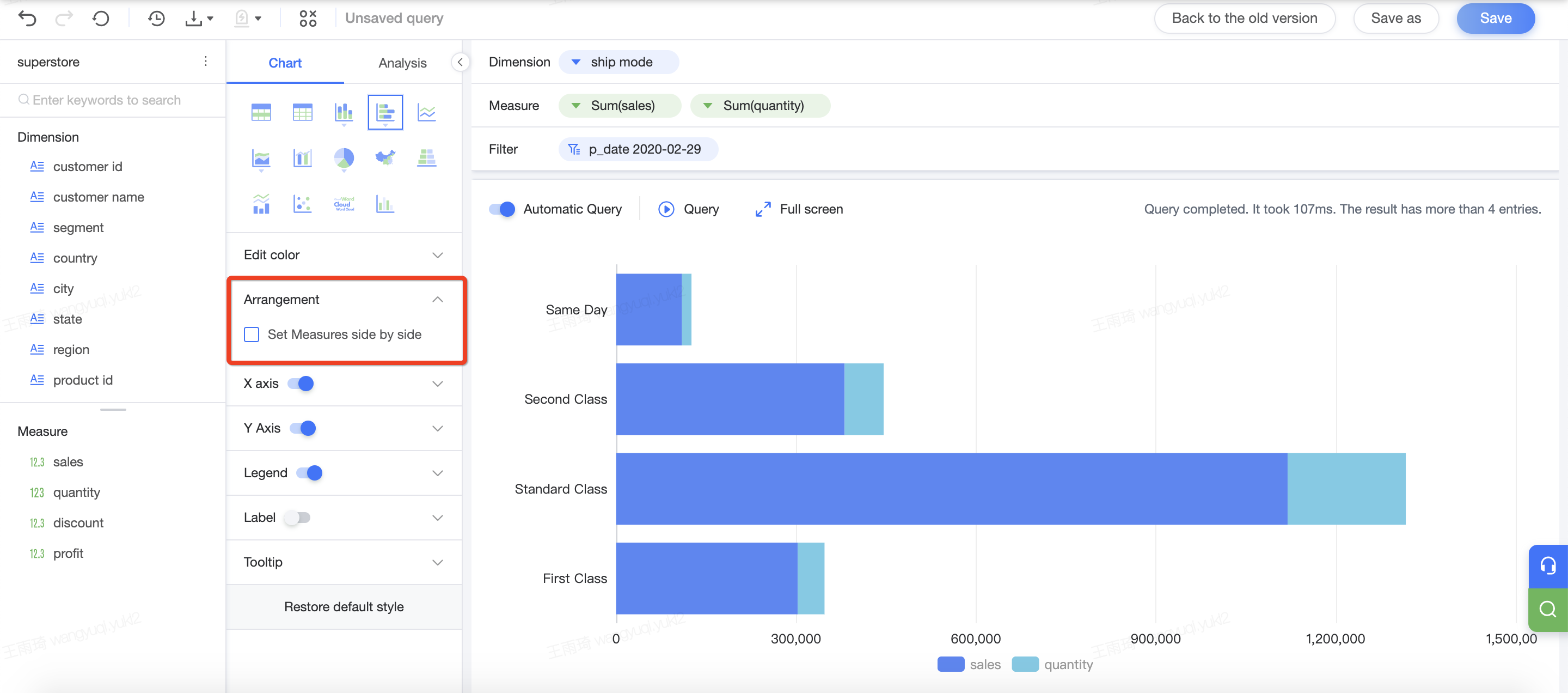Turn off the Y Axis switch
This screenshot has width=1568, height=693.
coord(303,429)
